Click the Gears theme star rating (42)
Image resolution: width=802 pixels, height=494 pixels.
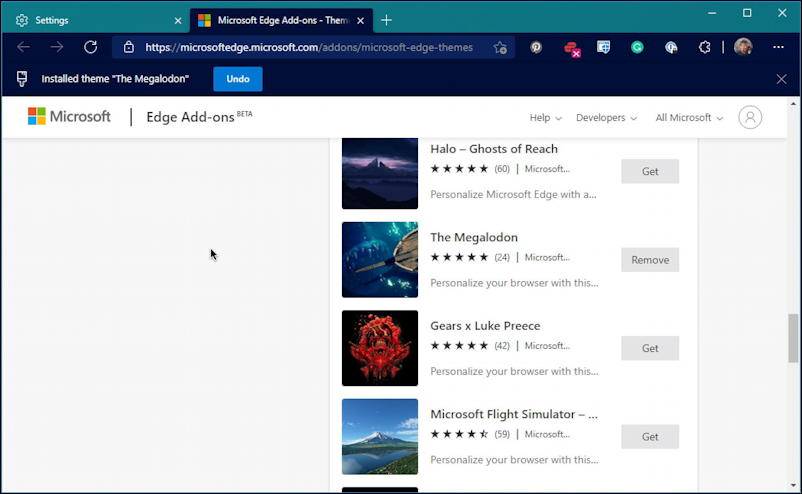click(470, 346)
